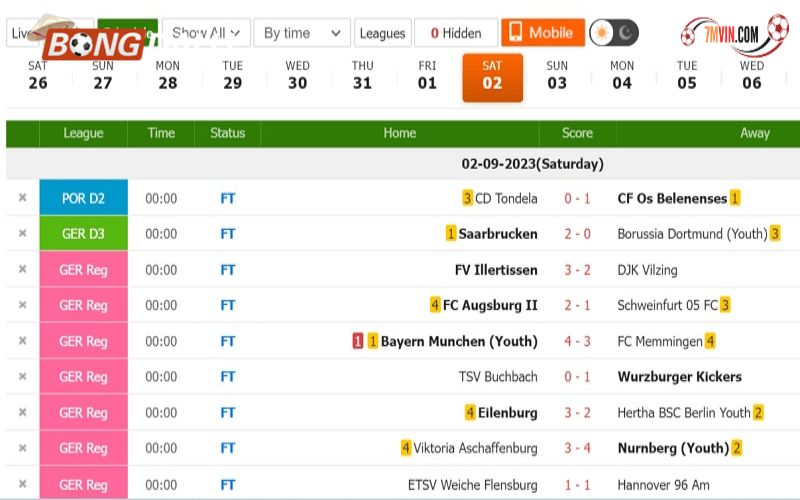Open the Show All dropdown
Image resolution: width=800 pixels, height=500 pixels.
[x=206, y=33]
